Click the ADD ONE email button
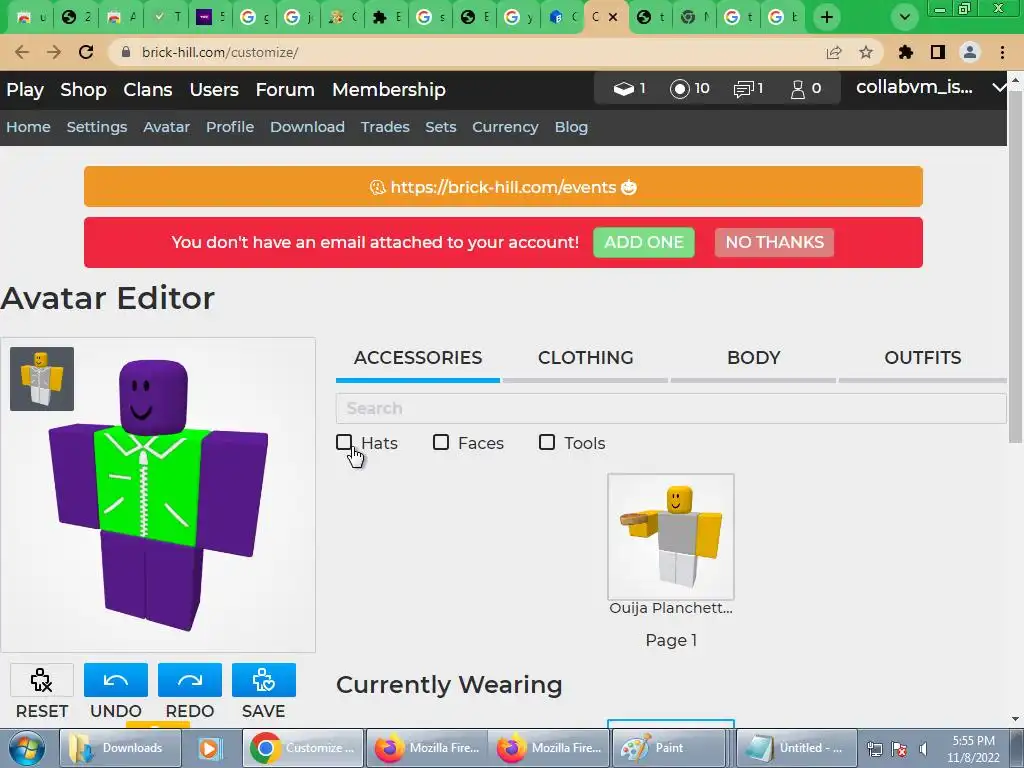The image size is (1024, 768). click(643, 242)
